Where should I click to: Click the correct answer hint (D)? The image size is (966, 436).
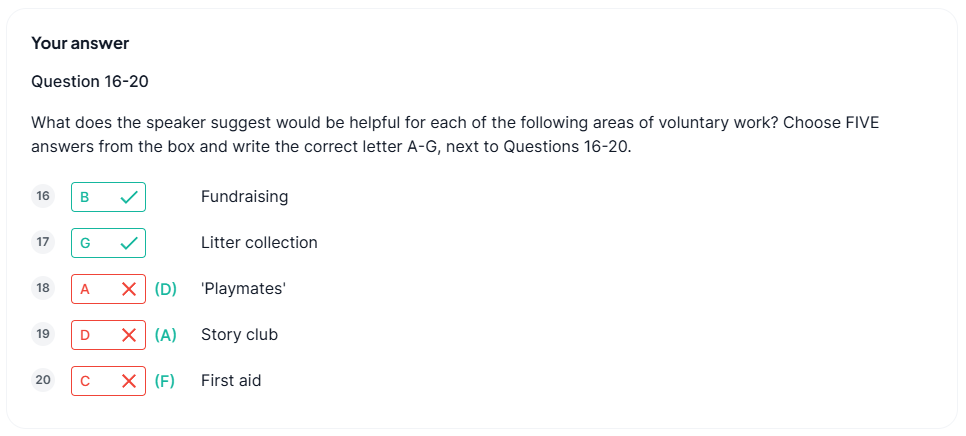165,289
